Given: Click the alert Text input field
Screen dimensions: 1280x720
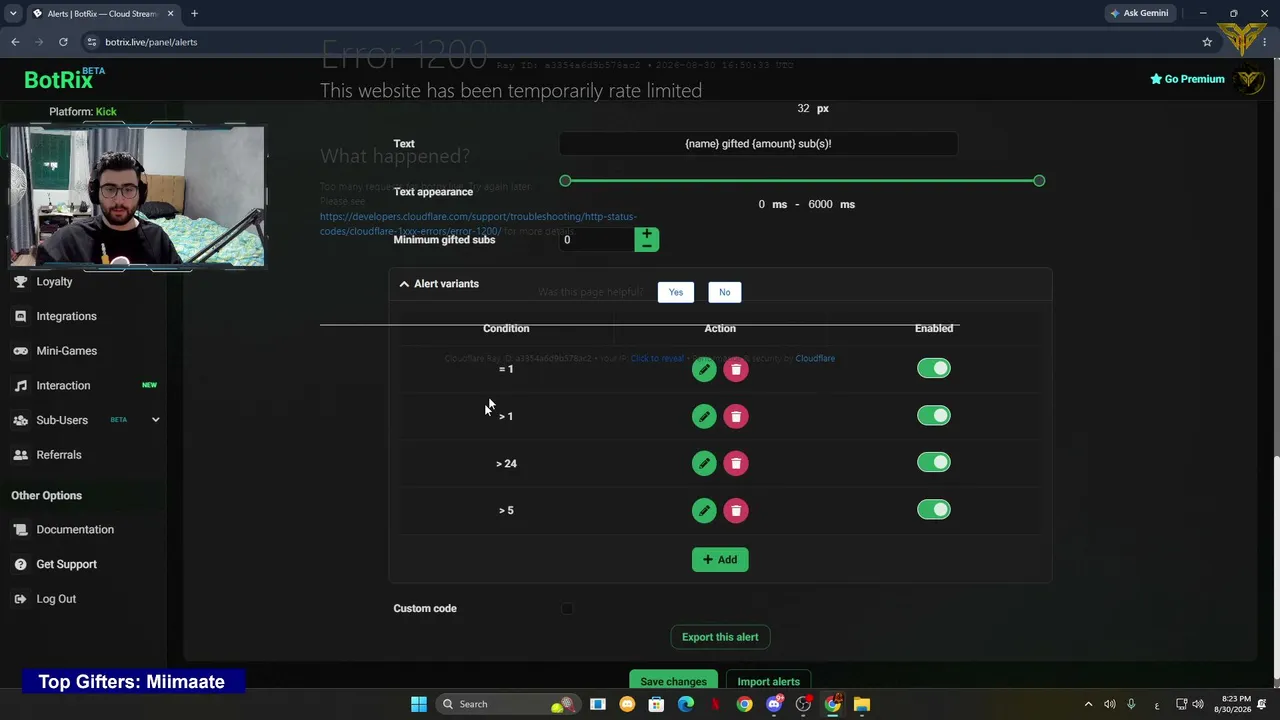Looking at the screenshot, I should point(758,144).
